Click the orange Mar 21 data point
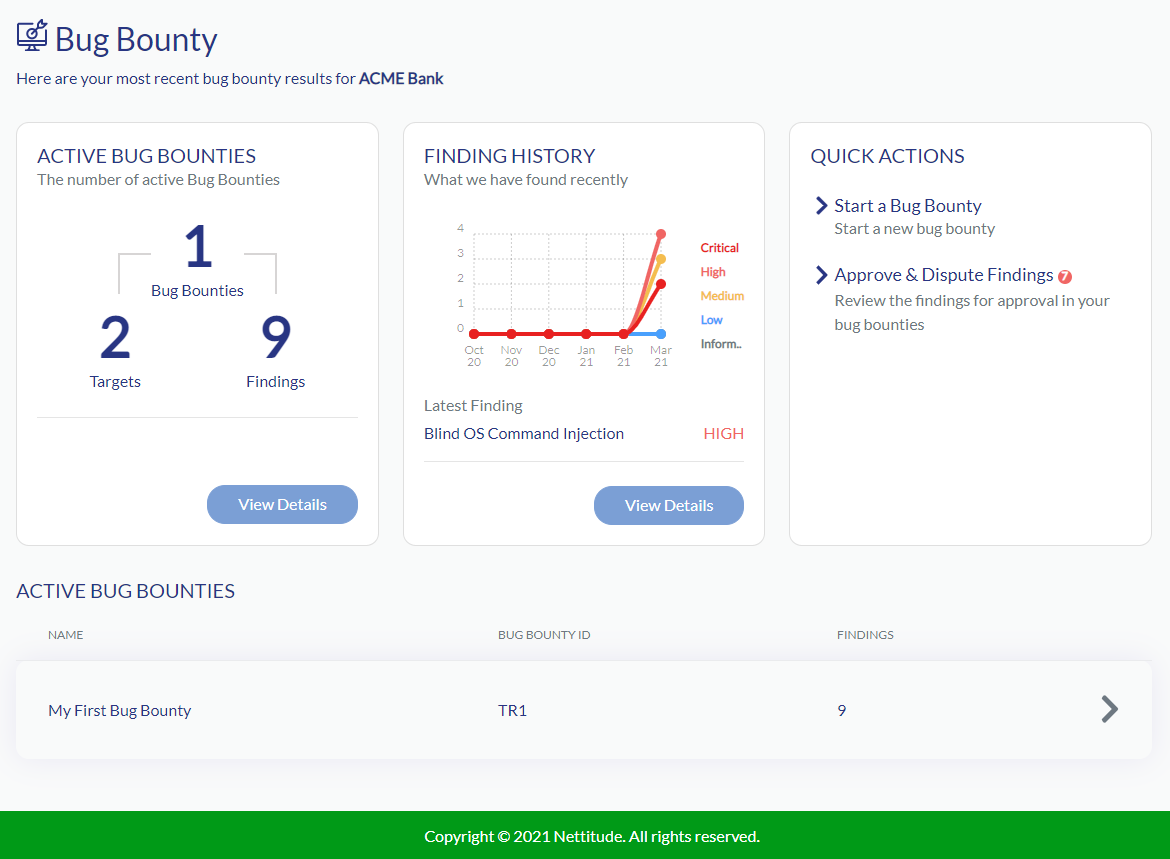The width and height of the screenshot is (1170, 859). coord(660,259)
